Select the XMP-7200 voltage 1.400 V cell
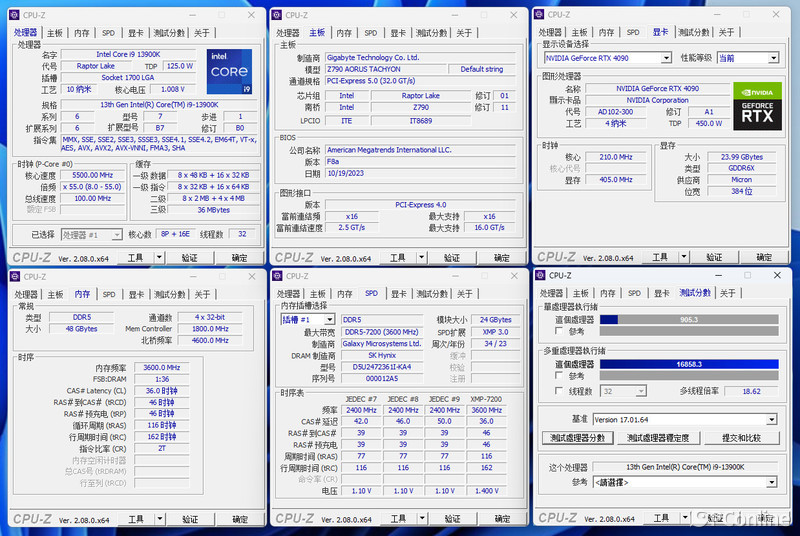 pos(487,491)
